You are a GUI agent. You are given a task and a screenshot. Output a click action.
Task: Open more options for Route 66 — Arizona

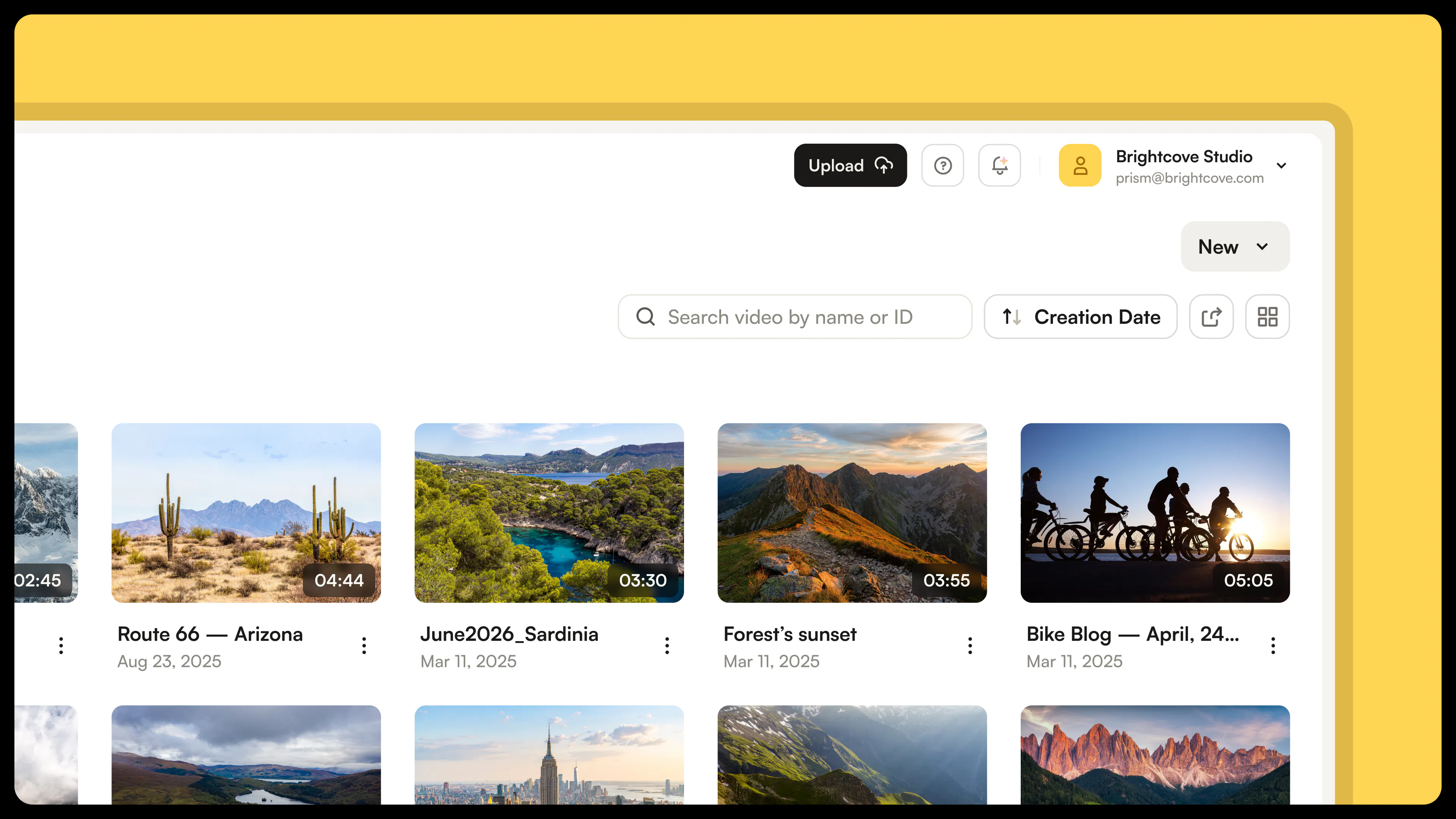pyautogui.click(x=364, y=645)
